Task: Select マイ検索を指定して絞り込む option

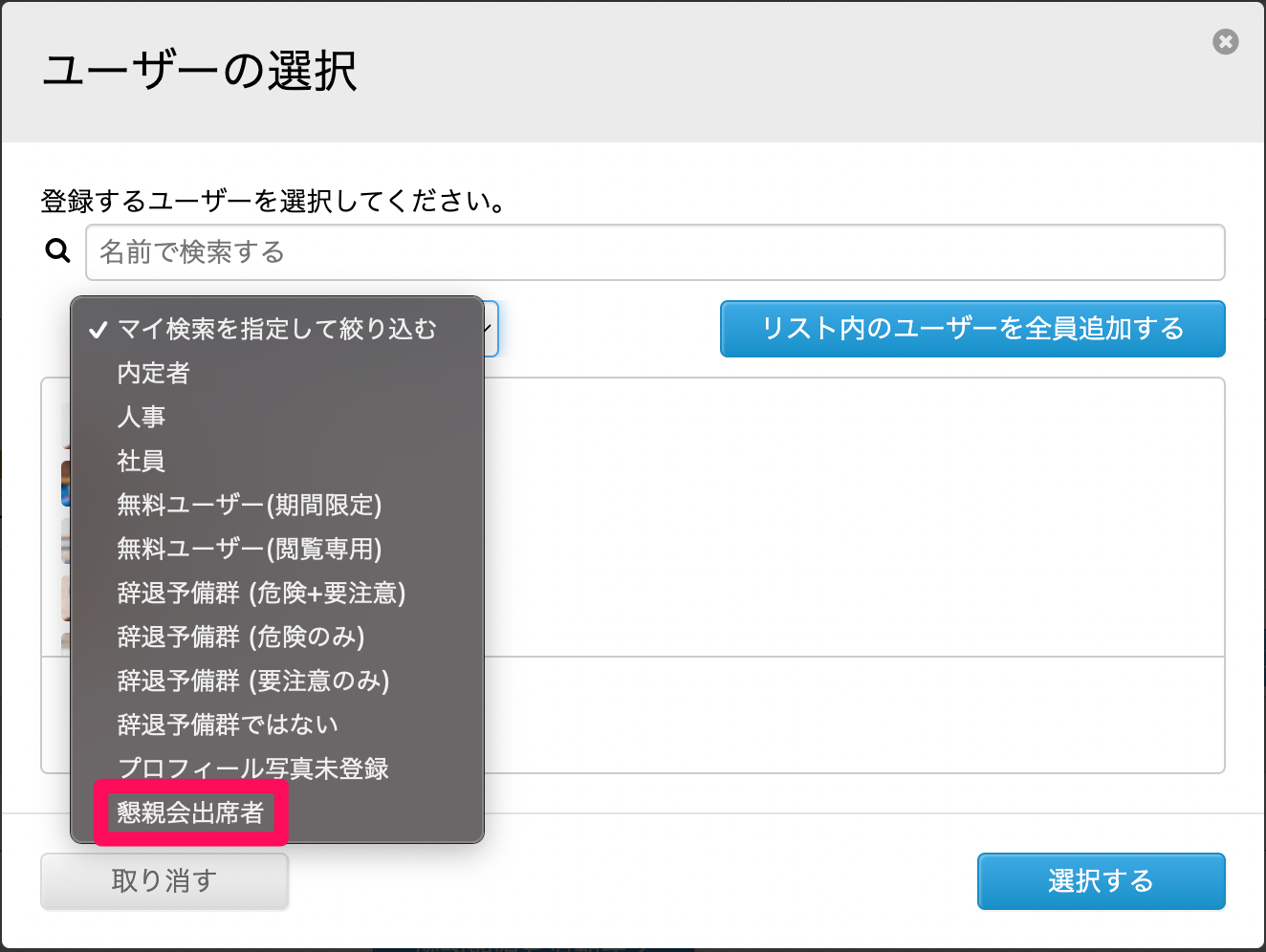Action: point(277,329)
